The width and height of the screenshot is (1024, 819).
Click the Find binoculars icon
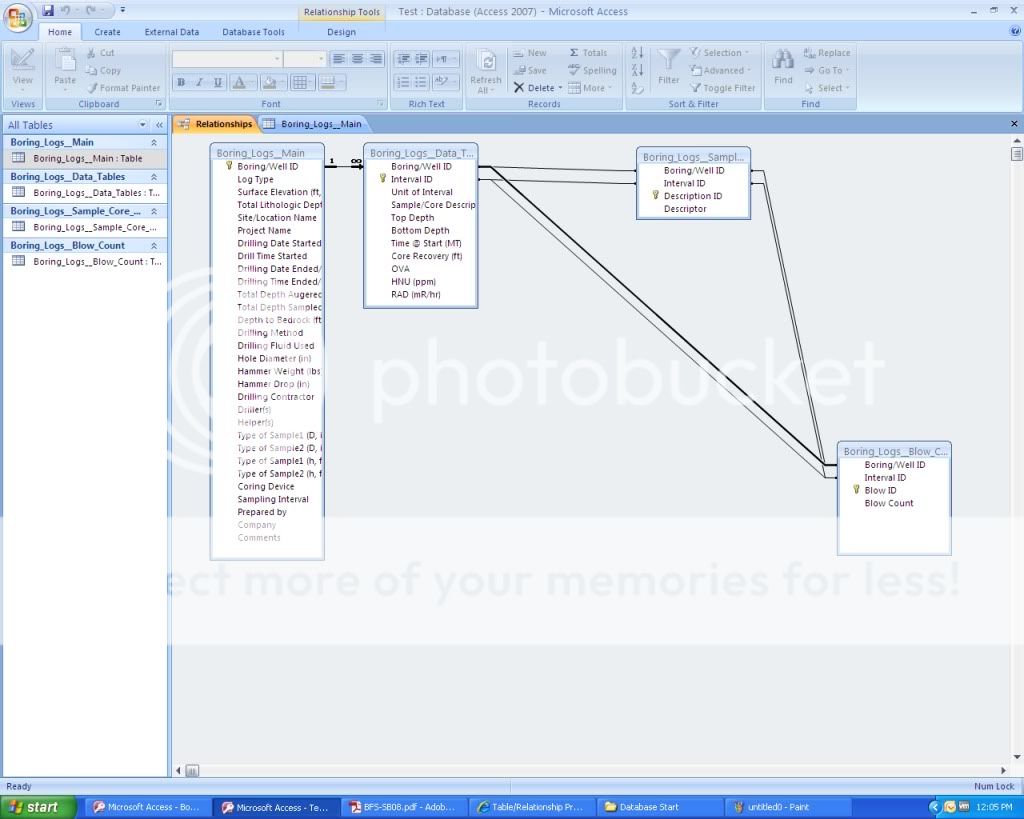coord(783,60)
